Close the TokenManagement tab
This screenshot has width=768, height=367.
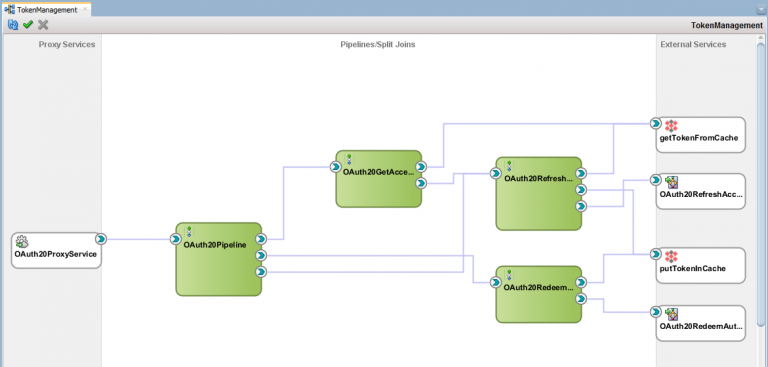[85, 9]
